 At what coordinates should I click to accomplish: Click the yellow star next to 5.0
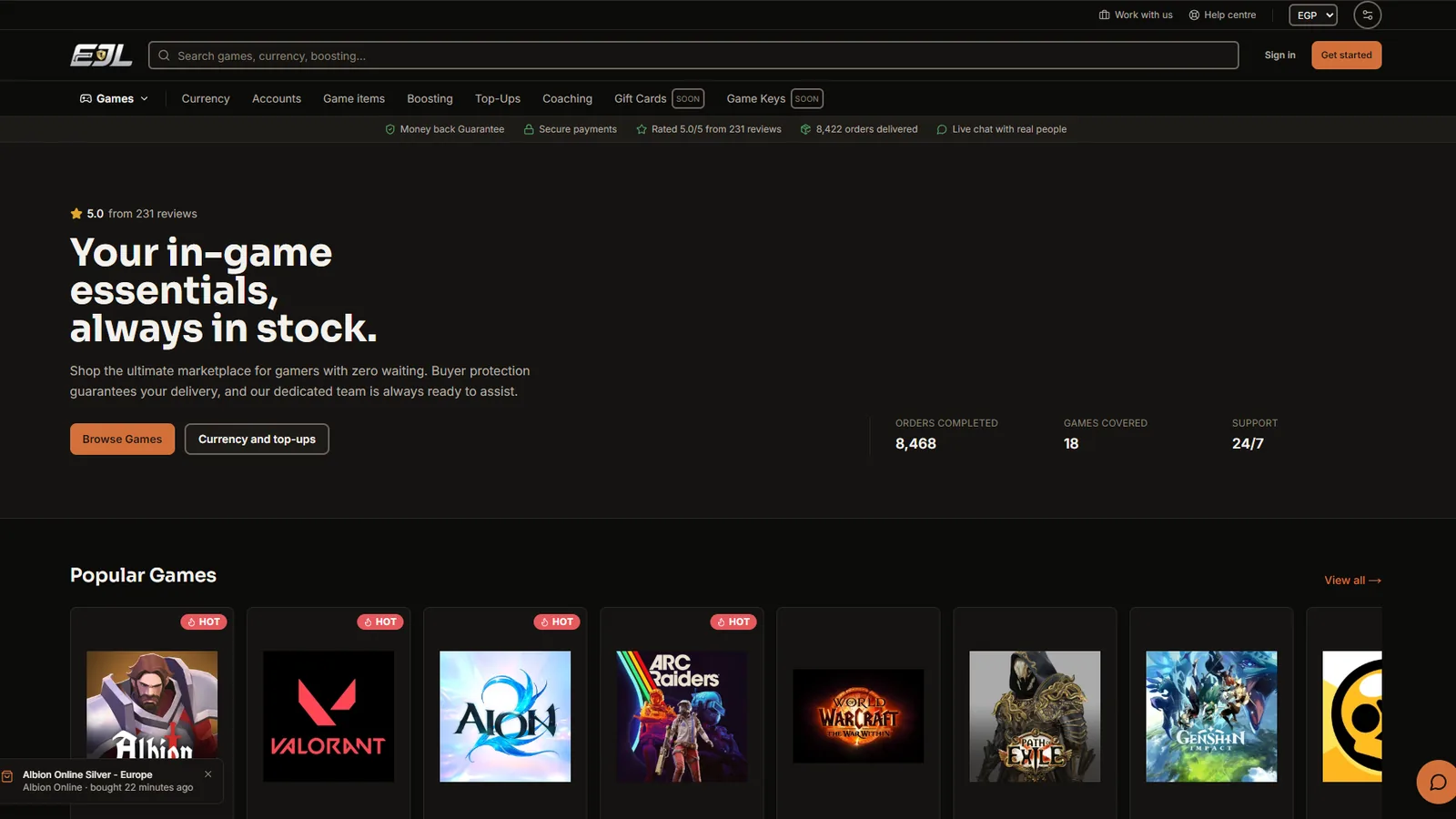pyautogui.click(x=76, y=214)
